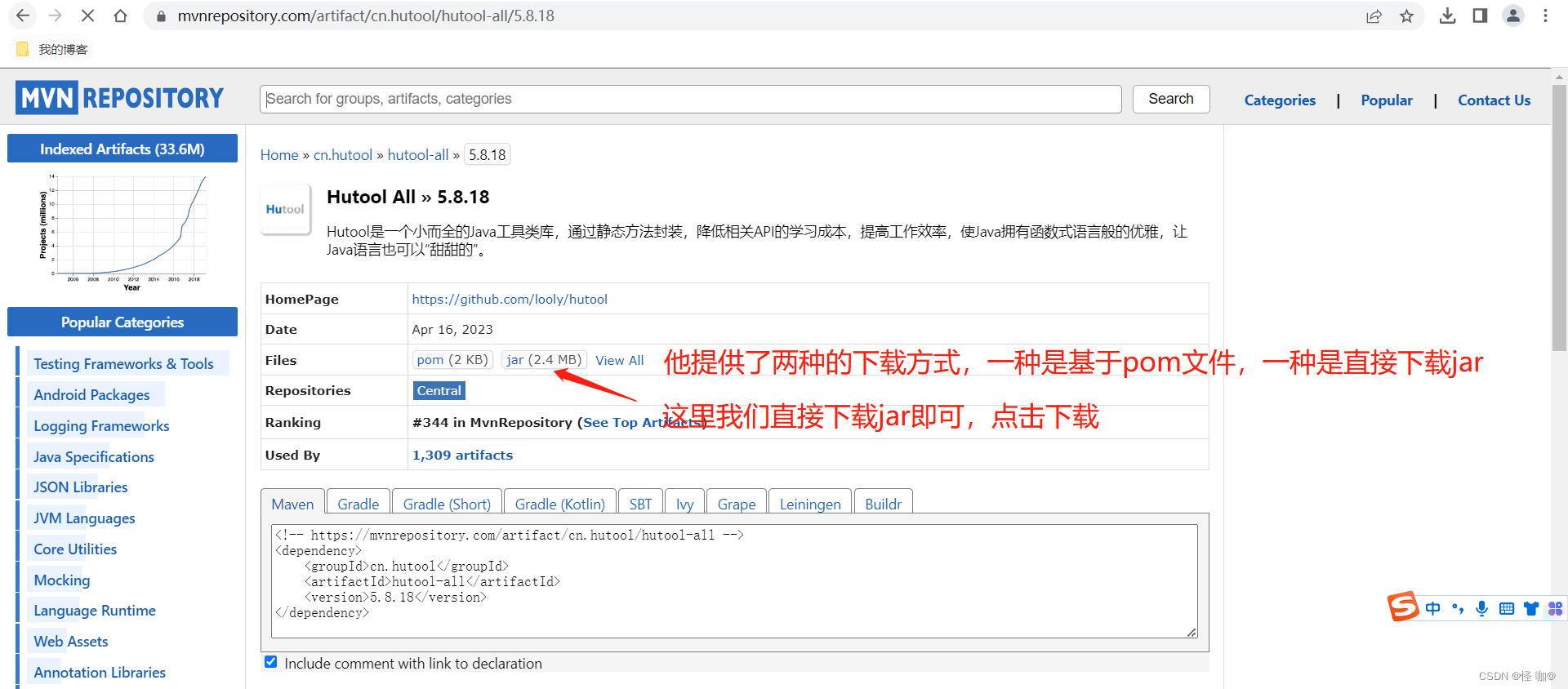Open Mocking category

[62, 580]
